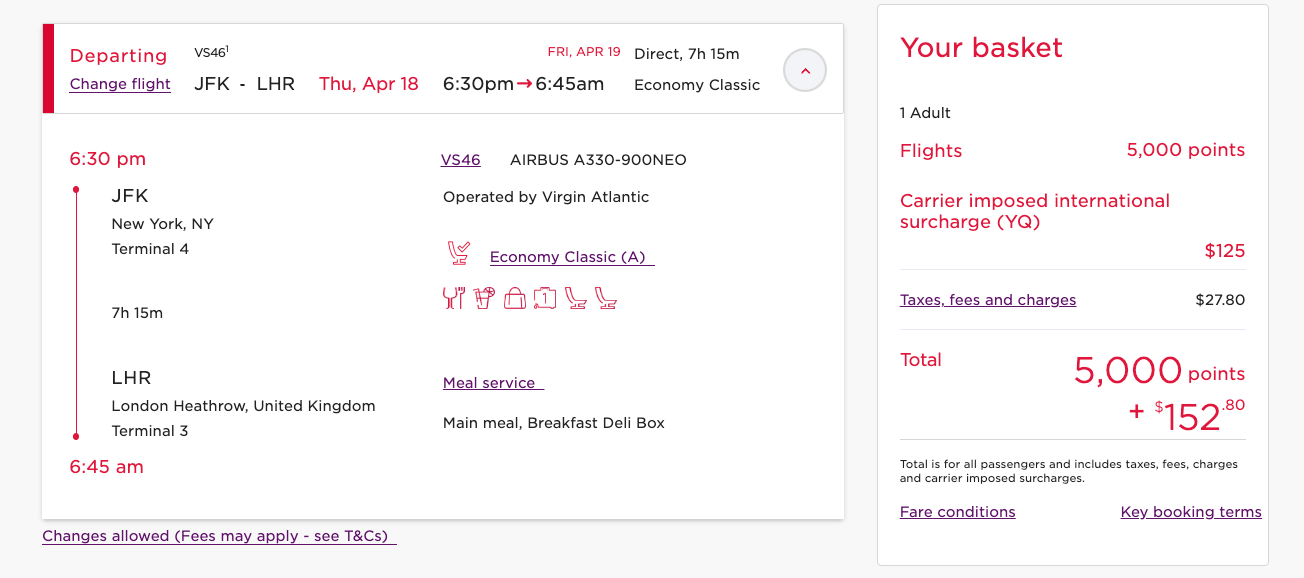The width and height of the screenshot is (1304, 578).
Task: Click the meal glass-and-fork icon
Action: [x=453, y=298]
